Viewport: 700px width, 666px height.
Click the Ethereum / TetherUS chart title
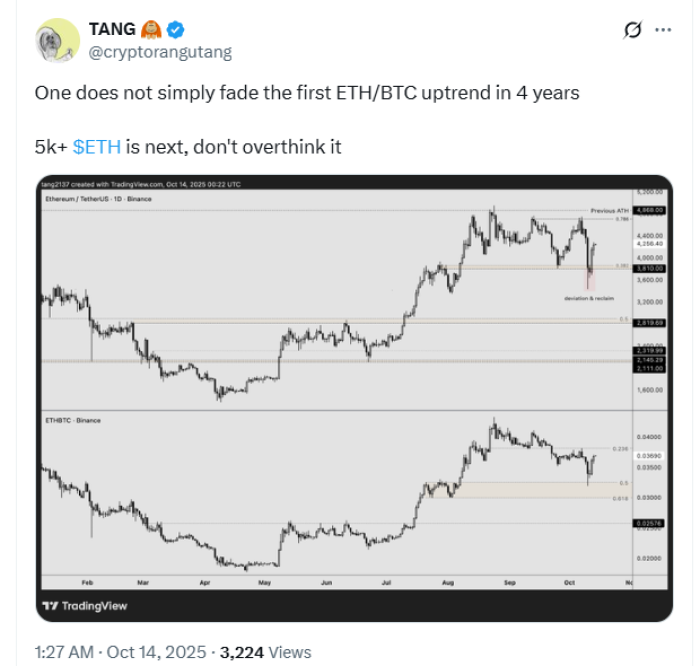(98, 200)
